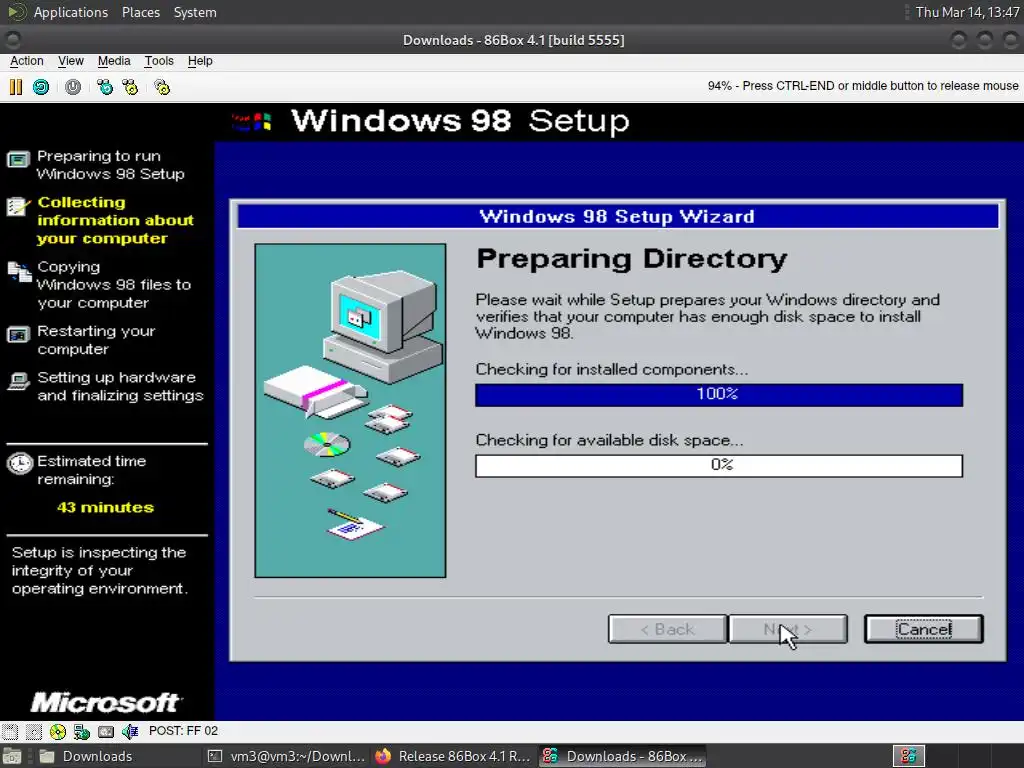The image size is (1024, 768).
Task: Select the Downloads - 86Box taskbar item
Action: click(x=623, y=756)
